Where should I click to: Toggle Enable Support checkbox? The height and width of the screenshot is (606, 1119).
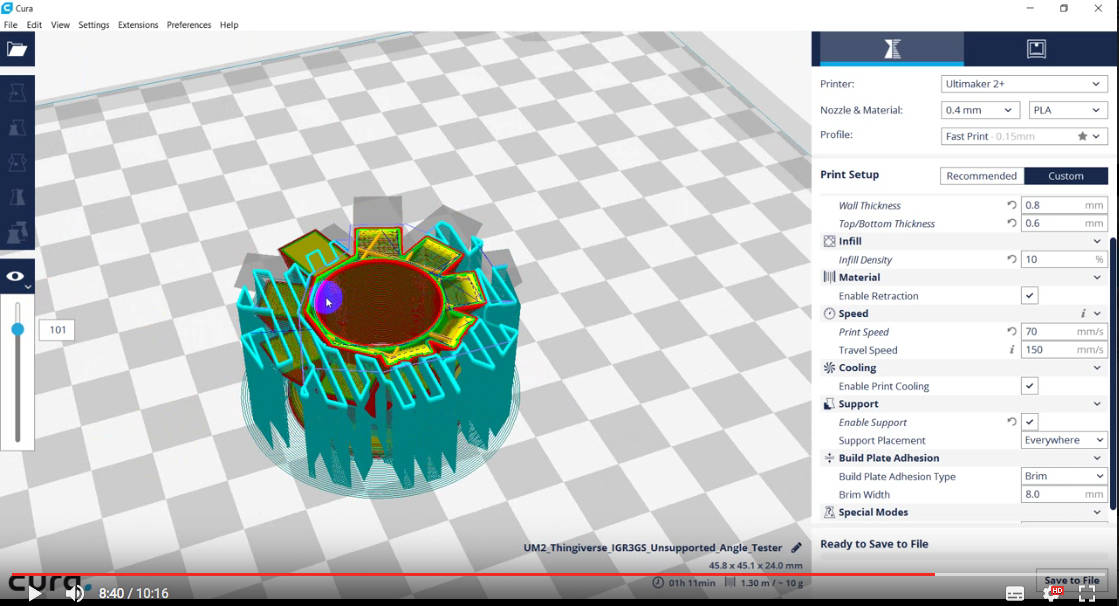coord(1029,422)
